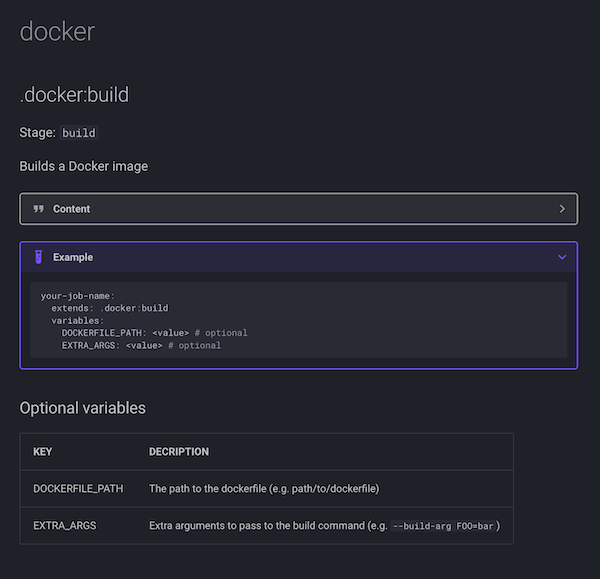
Task: Click the Example header label
Action: coord(73,257)
